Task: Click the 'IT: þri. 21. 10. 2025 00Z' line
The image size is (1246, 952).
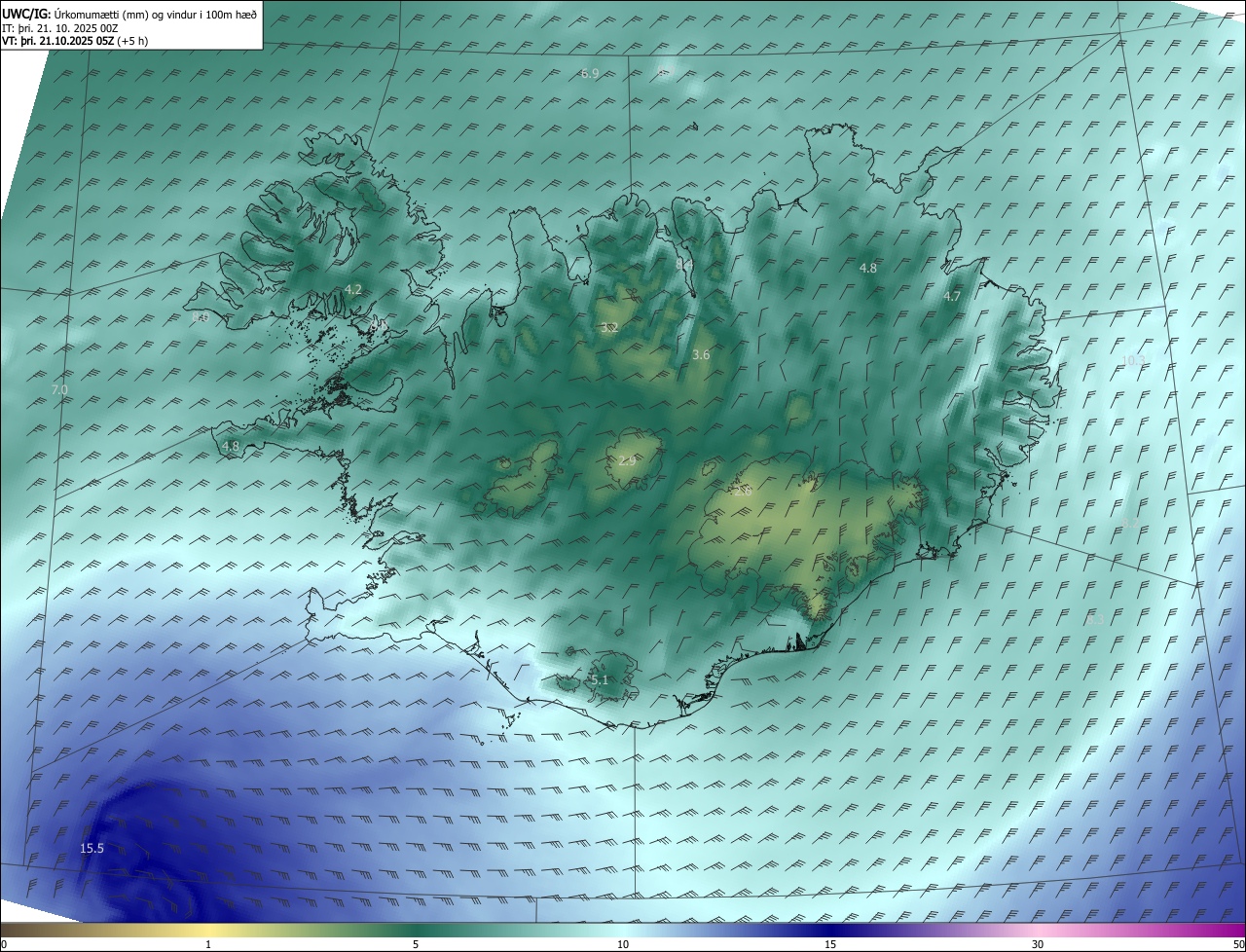Action: (x=60, y=28)
